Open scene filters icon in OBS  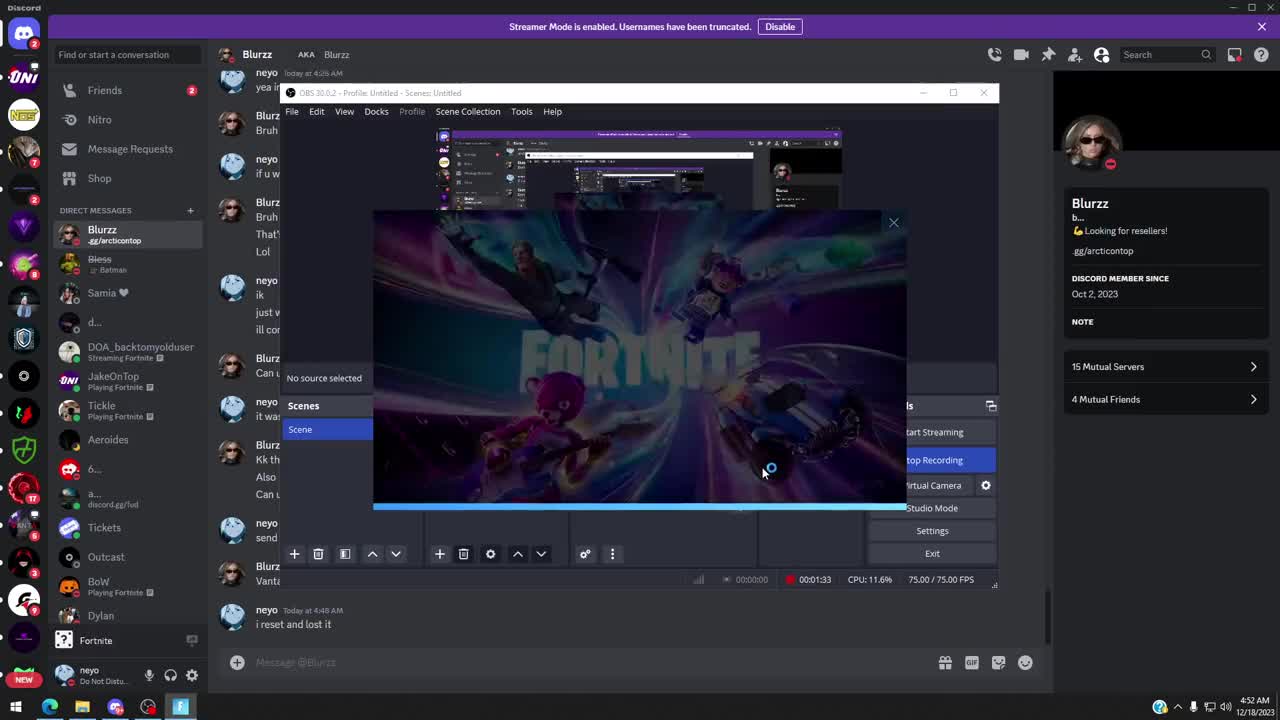(345, 554)
